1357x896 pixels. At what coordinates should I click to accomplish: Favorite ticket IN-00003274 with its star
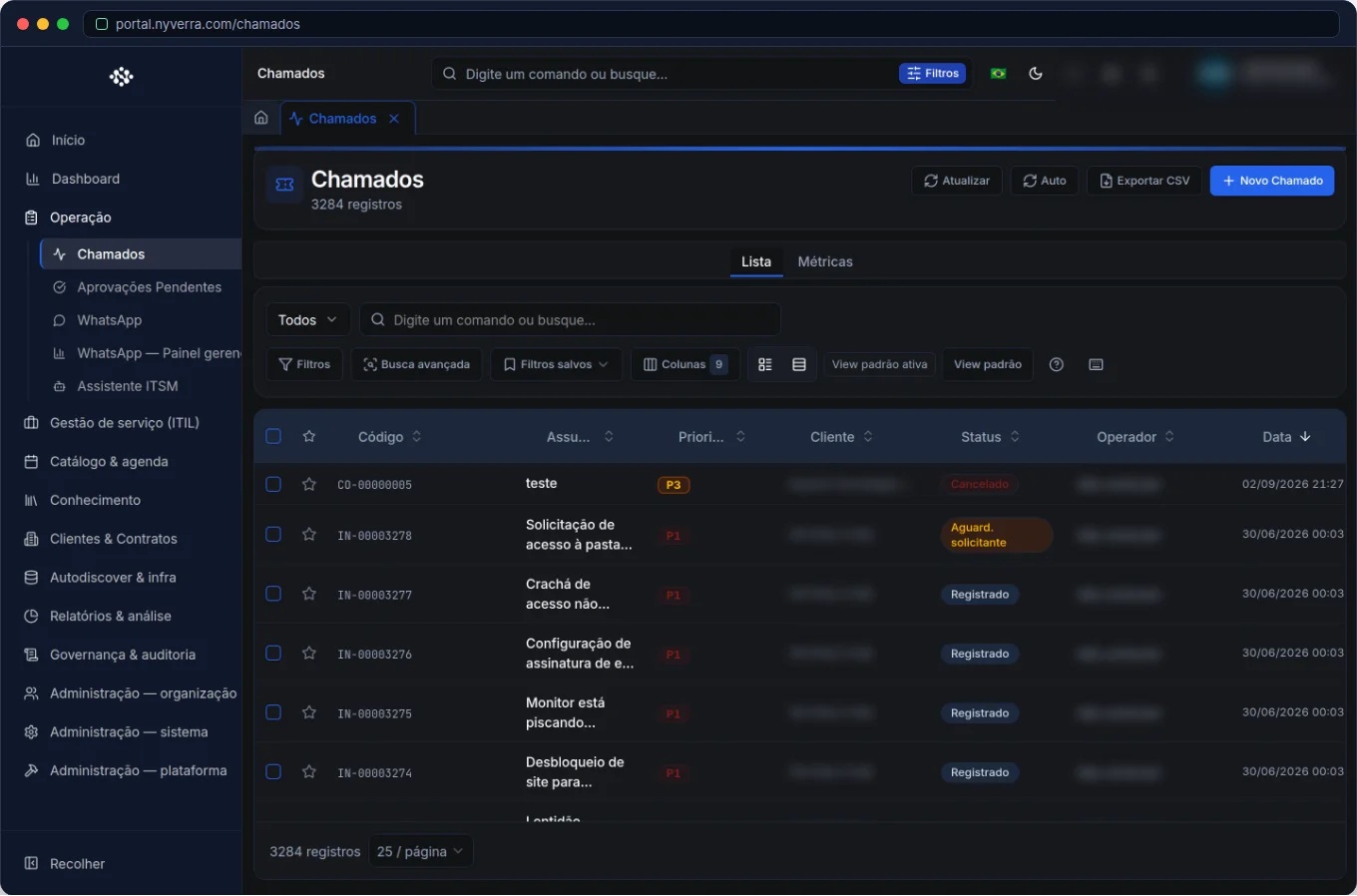click(309, 772)
